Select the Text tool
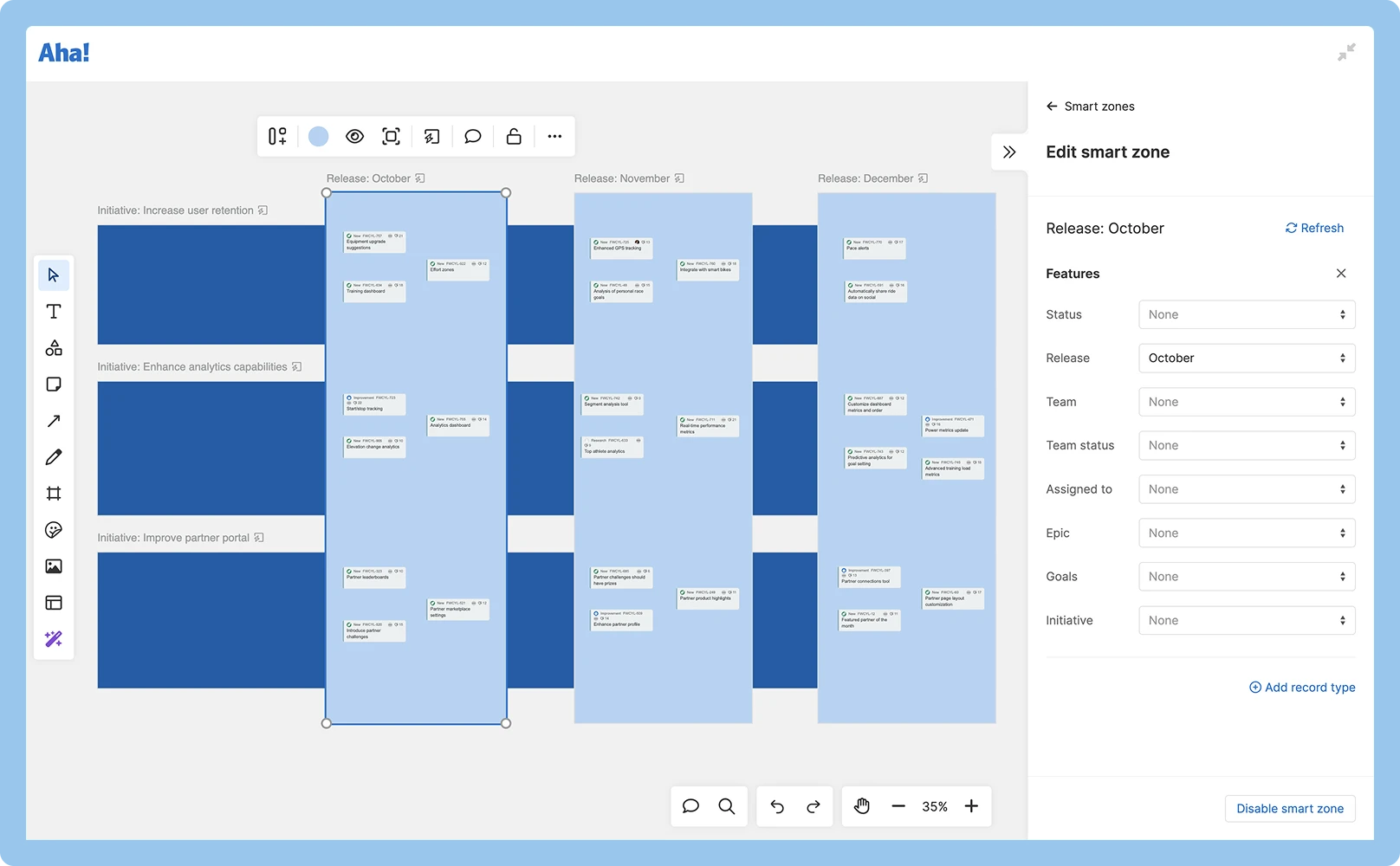Screen dimensions: 1400x866 [x=54, y=311]
